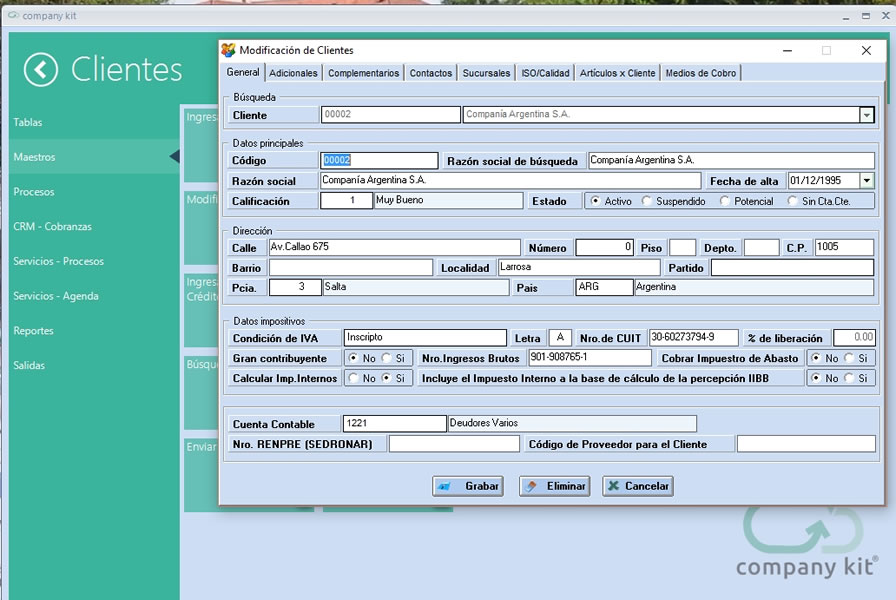Click the Eliminar button
Viewport: 896px width, 600px height.
(555, 486)
